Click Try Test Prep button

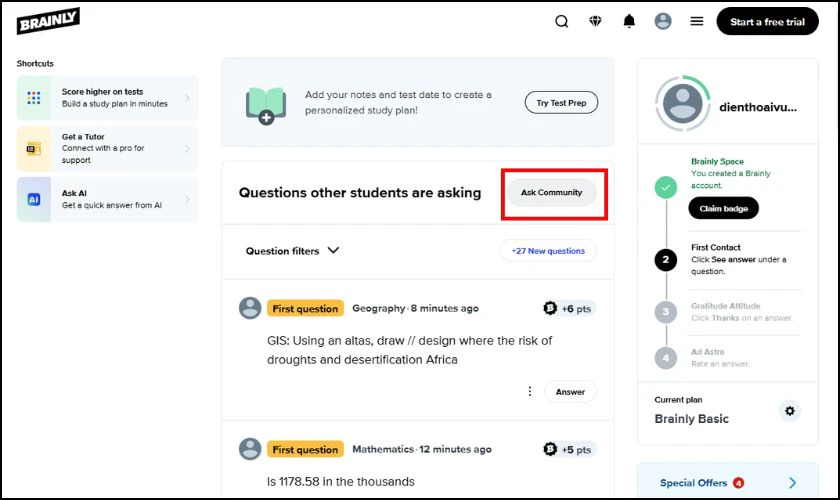561,102
